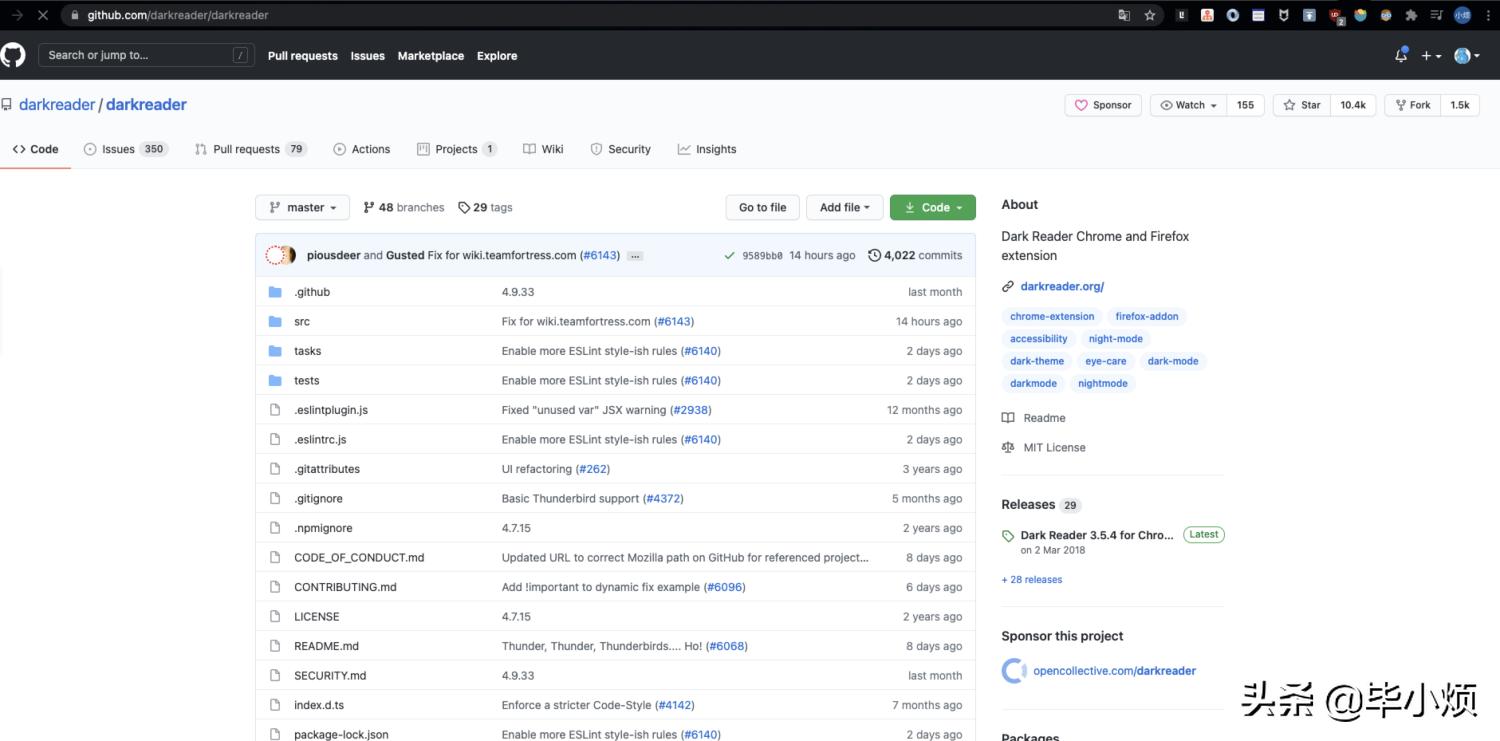Image resolution: width=1500 pixels, height=741 pixels.
Task: Click the Sponsor button
Action: (1103, 105)
